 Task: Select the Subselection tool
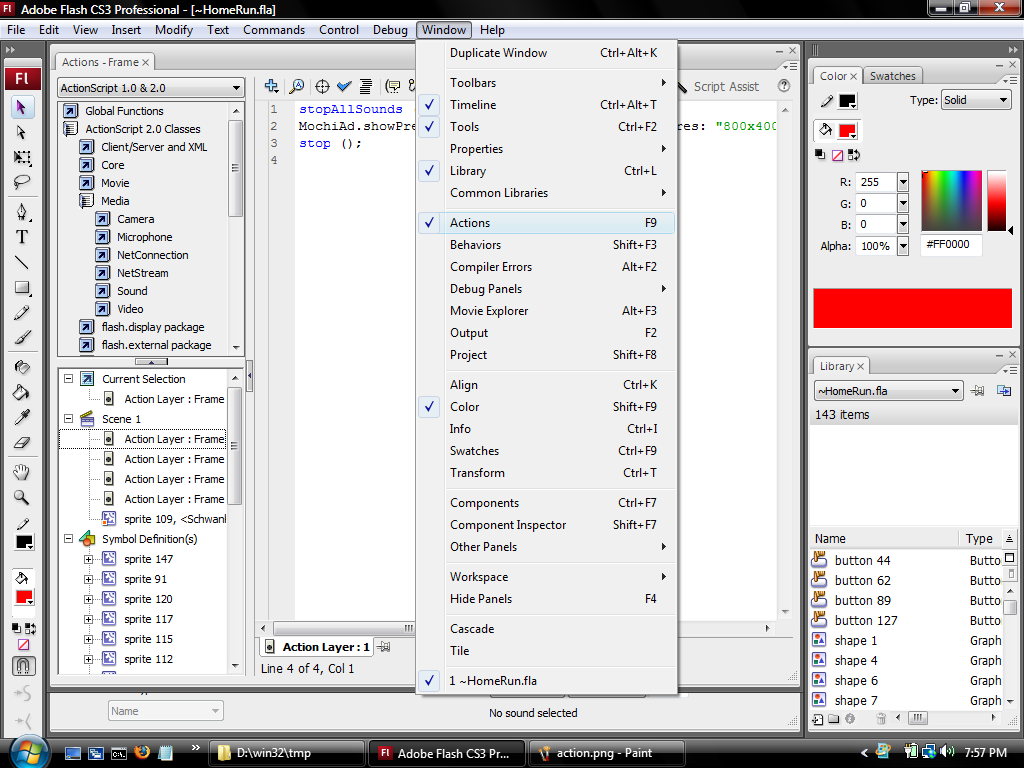(22, 133)
